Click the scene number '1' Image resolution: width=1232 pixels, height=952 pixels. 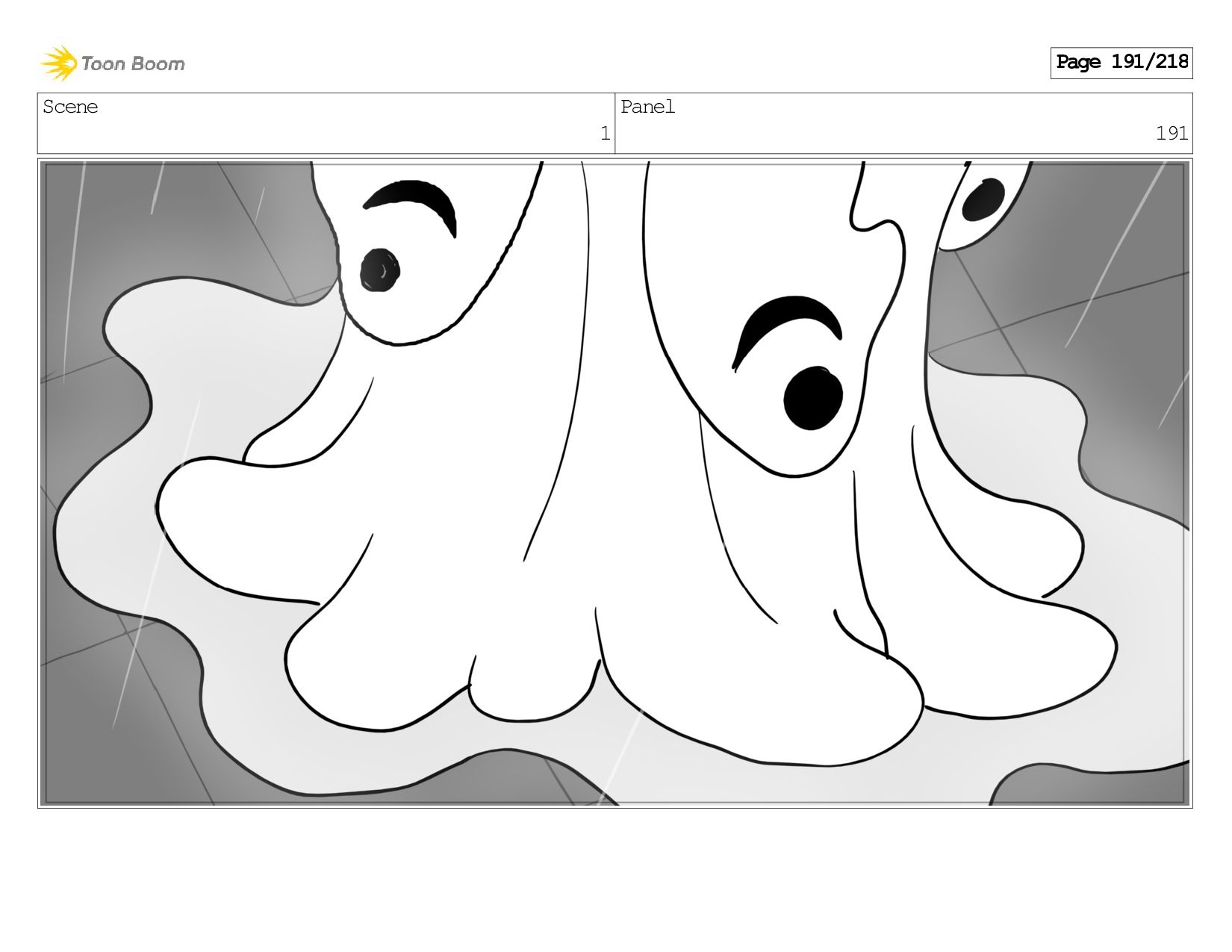tap(605, 134)
